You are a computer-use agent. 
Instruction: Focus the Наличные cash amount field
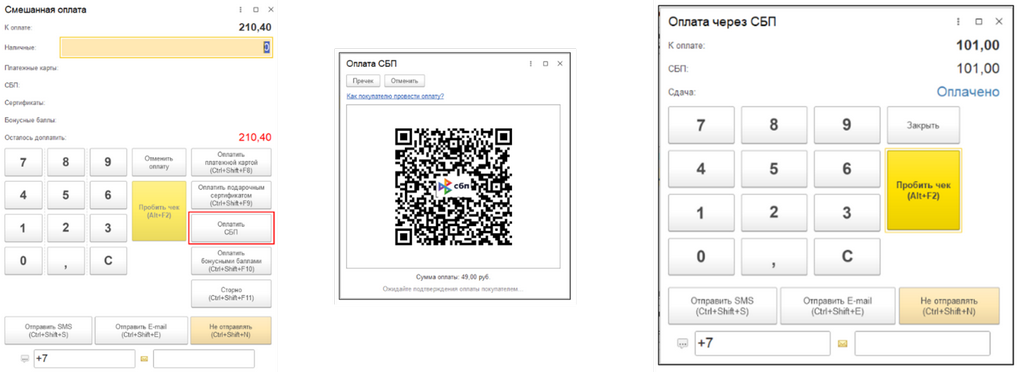(x=166, y=47)
